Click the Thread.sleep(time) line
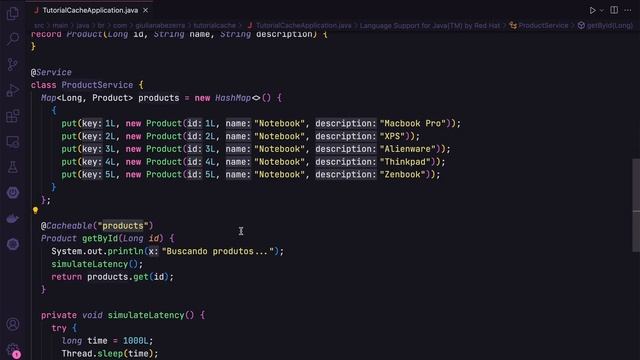 pyautogui.click(x=110, y=353)
